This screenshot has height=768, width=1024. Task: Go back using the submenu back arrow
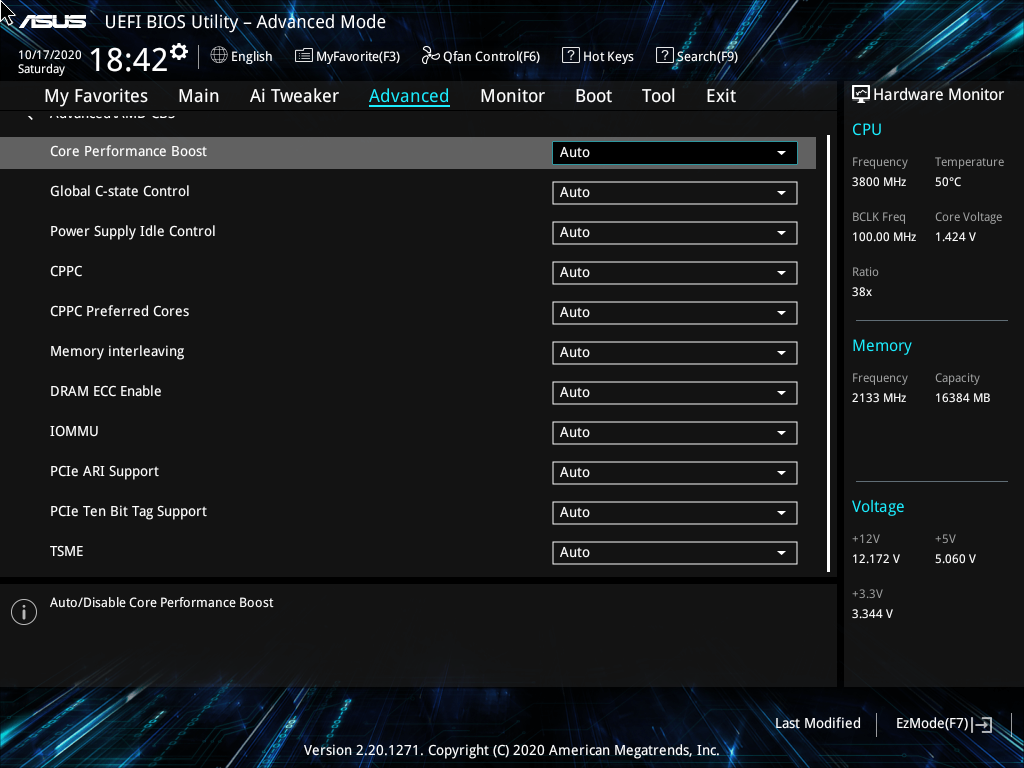29,116
